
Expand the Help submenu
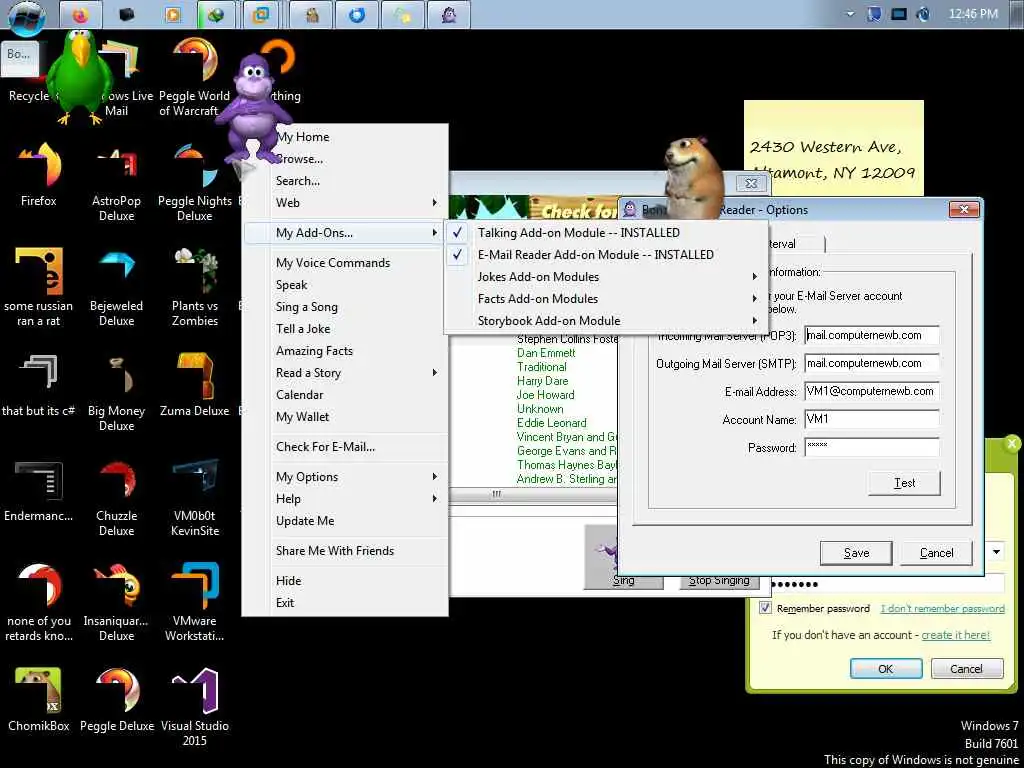click(346, 499)
